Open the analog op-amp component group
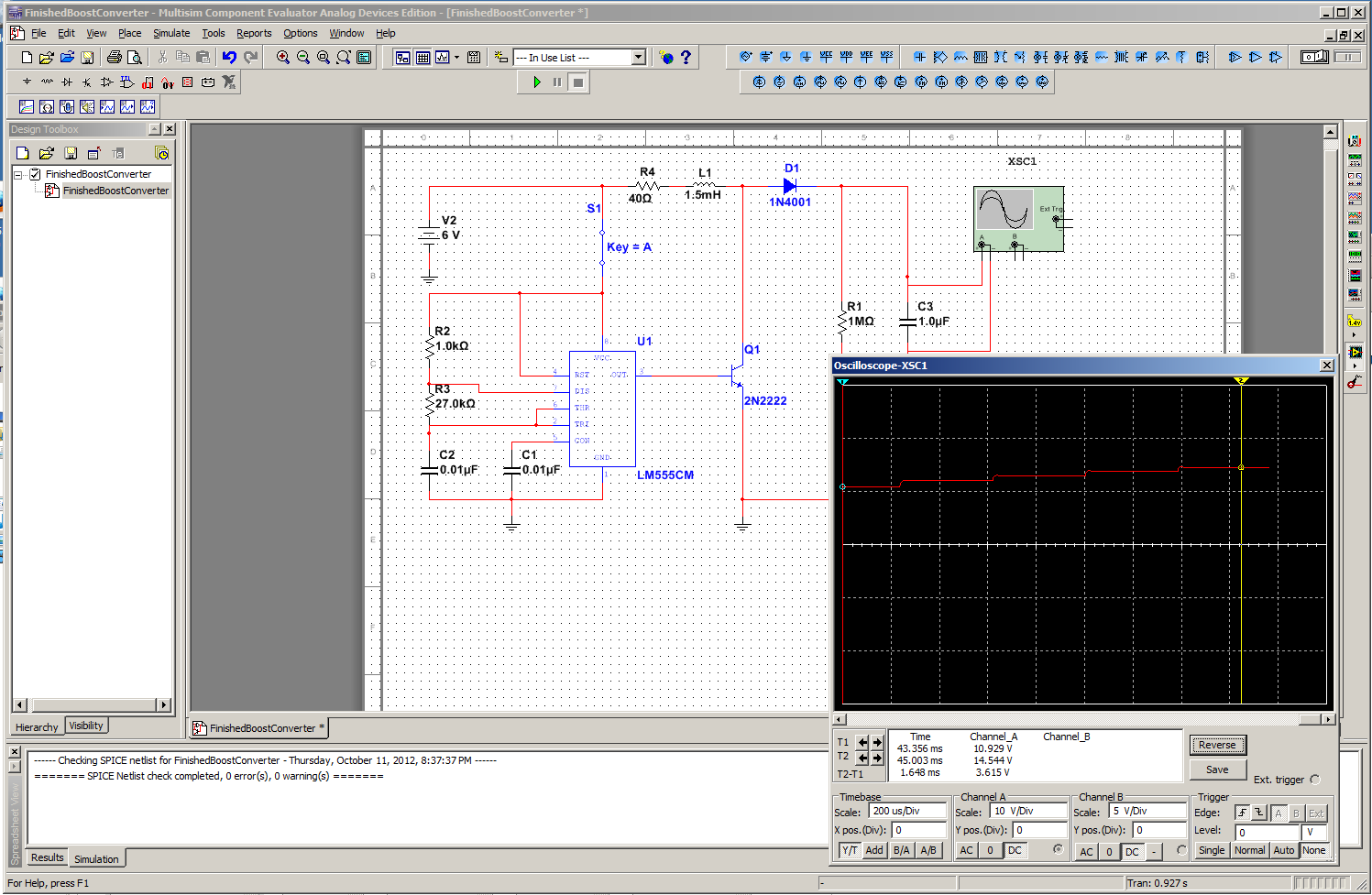The width and height of the screenshot is (1372, 895). click(x=107, y=82)
